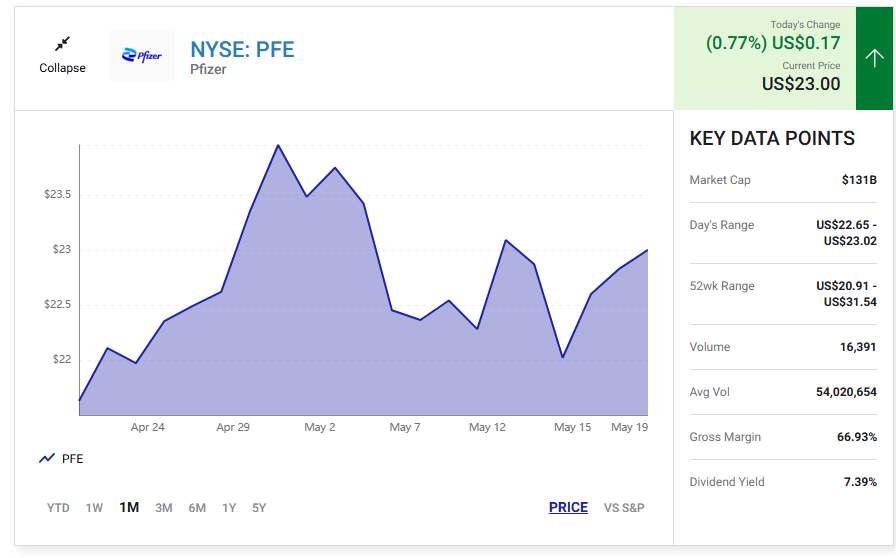This screenshot has height=558, width=896.
Task: Click the 52wk Range label
Action: pos(722,286)
